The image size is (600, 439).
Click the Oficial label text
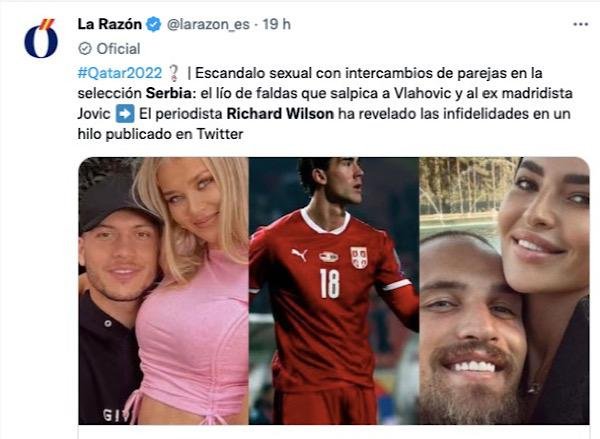(x=118, y=49)
